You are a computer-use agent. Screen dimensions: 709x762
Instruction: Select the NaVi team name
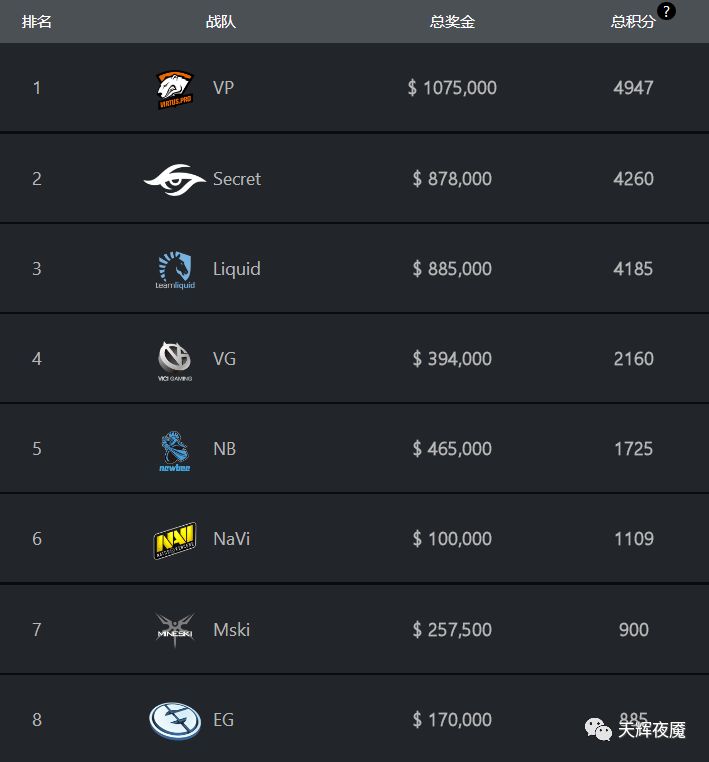click(x=232, y=538)
